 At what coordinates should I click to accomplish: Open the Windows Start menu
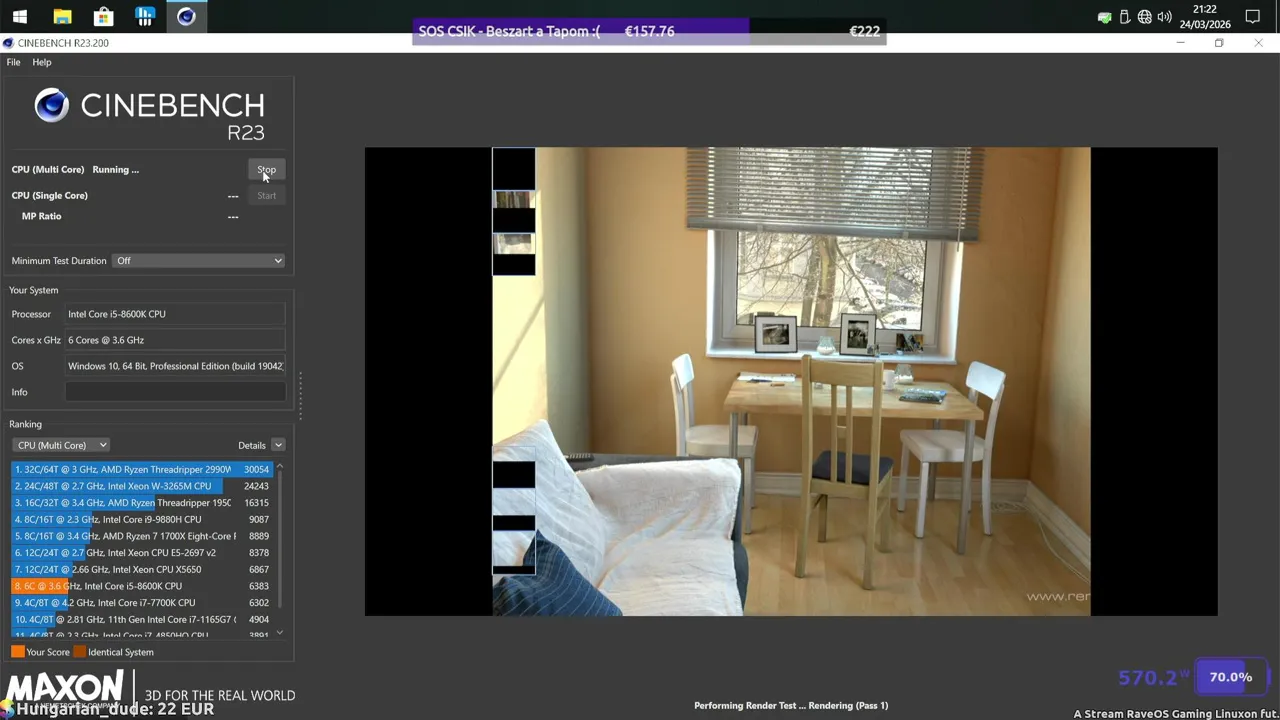(19, 16)
